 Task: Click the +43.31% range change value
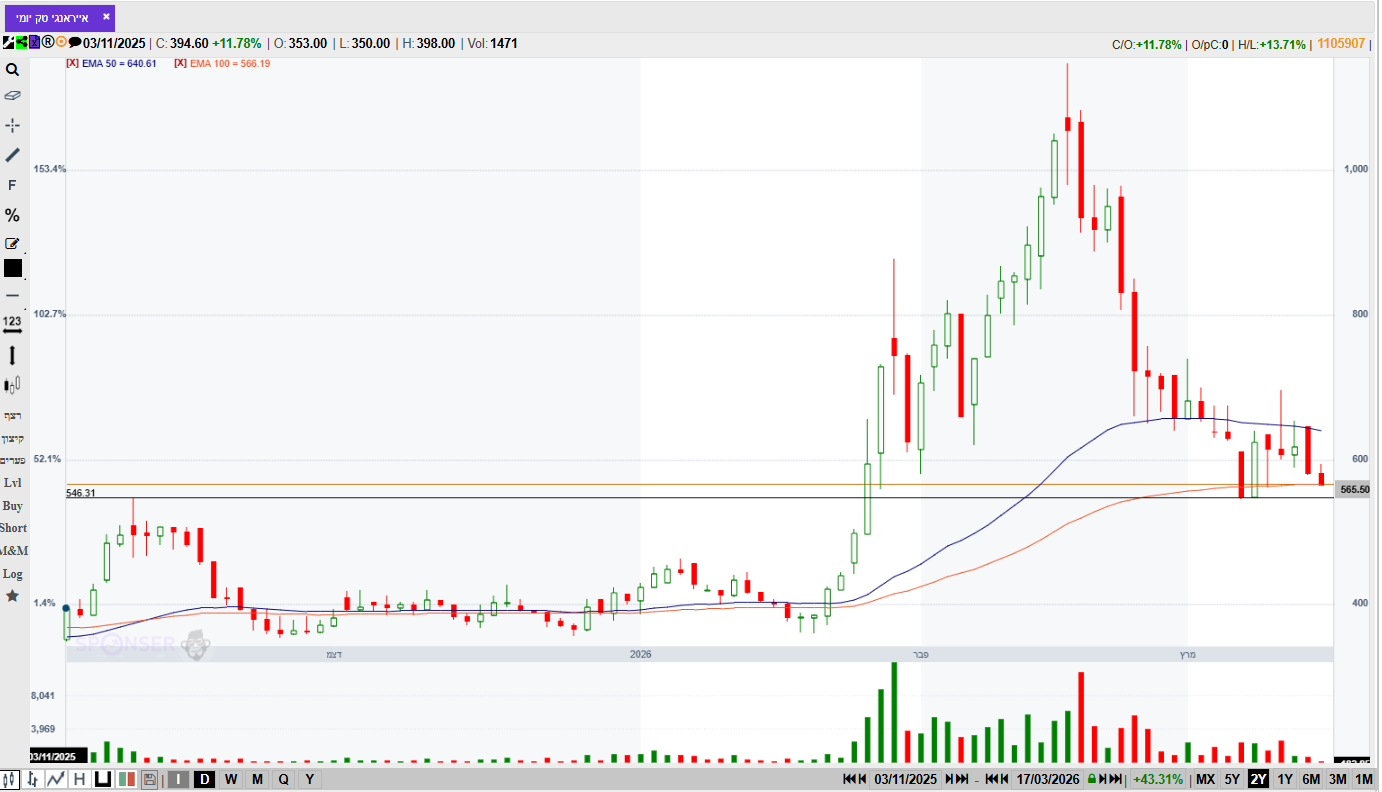coord(1158,779)
